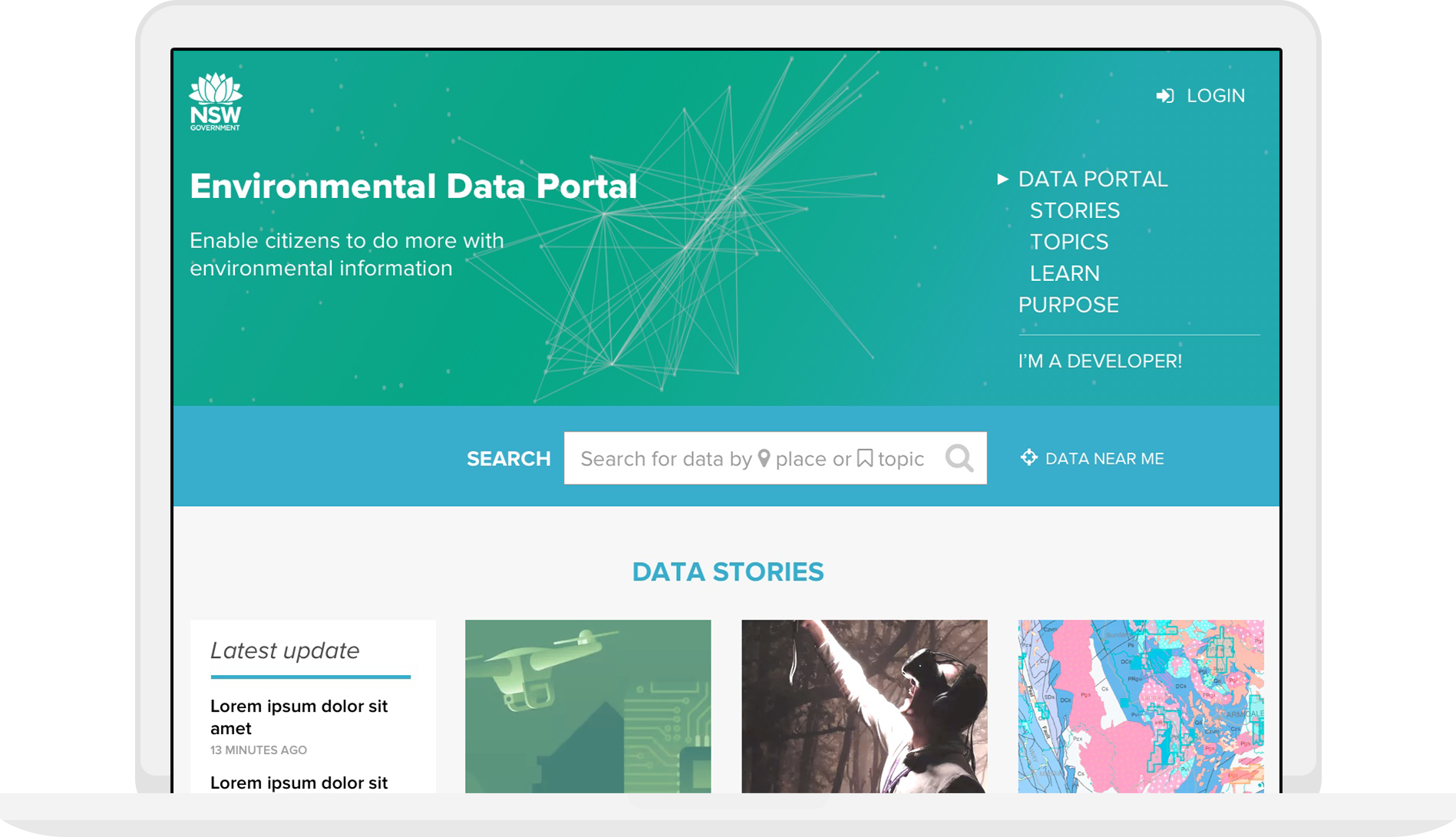Select Topics from the navigation menu
The image size is (1456, 837).
pos(1068,242)
